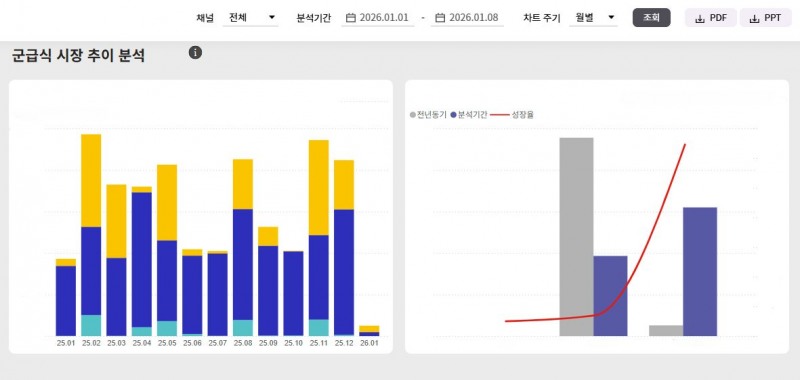Click the 군급식 시장 추이 분석 heading
Viewport: 800px width, 380px height.
78,56
